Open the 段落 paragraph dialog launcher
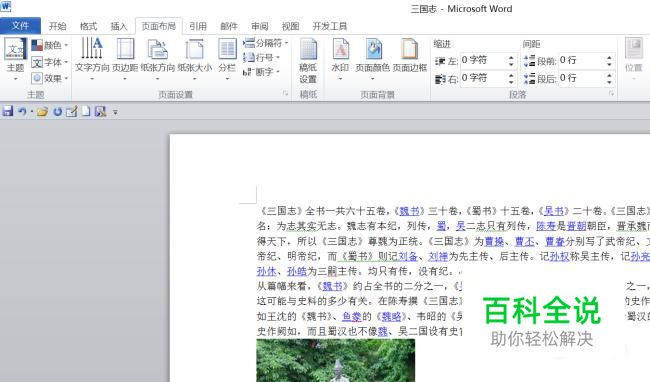650x382 pixels. [611, 94]
